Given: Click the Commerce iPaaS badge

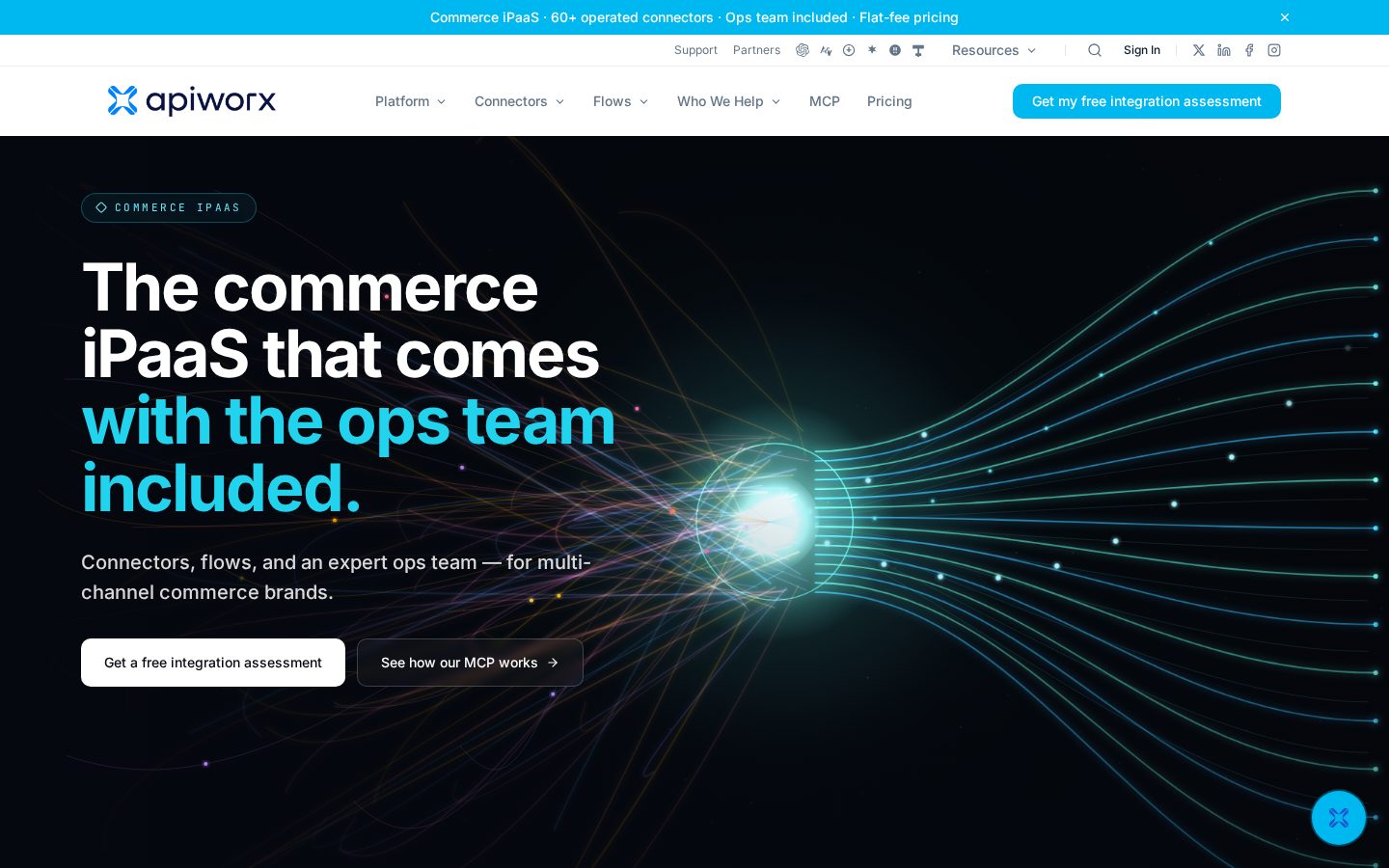Looking at the screenshot, I should 169,207.
